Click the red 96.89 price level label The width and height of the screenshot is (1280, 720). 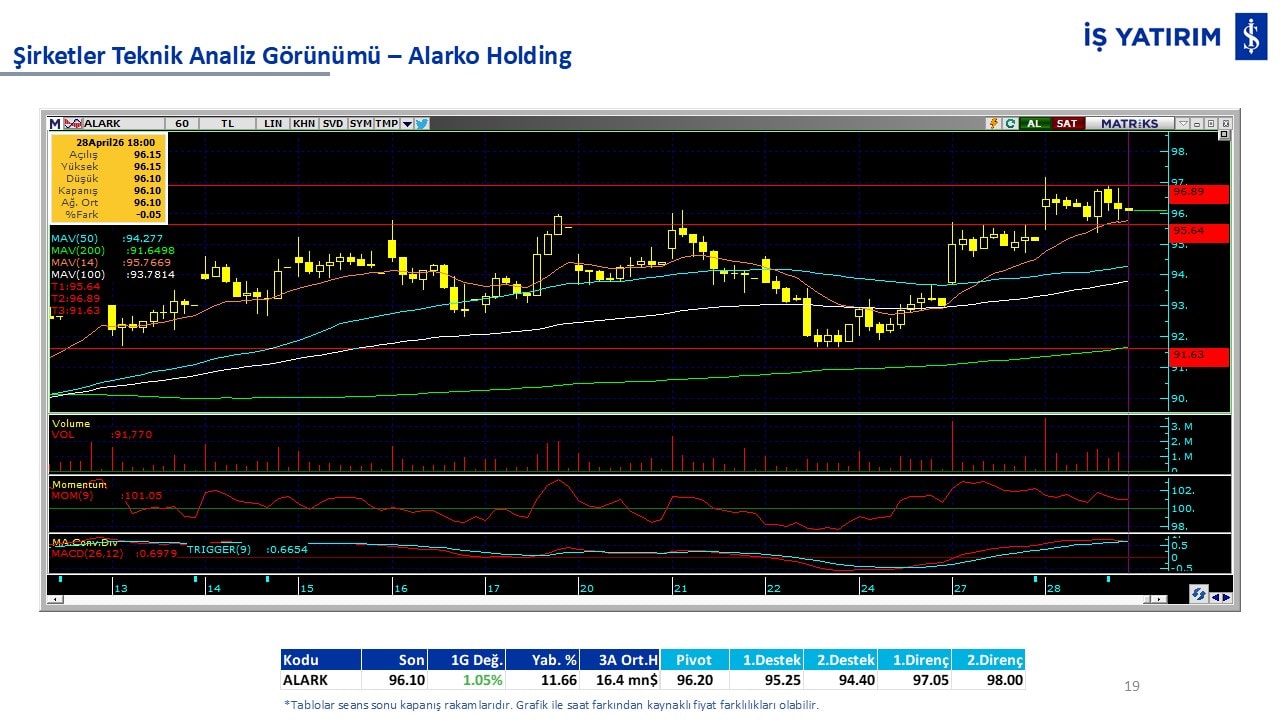tap(1199, 192)
